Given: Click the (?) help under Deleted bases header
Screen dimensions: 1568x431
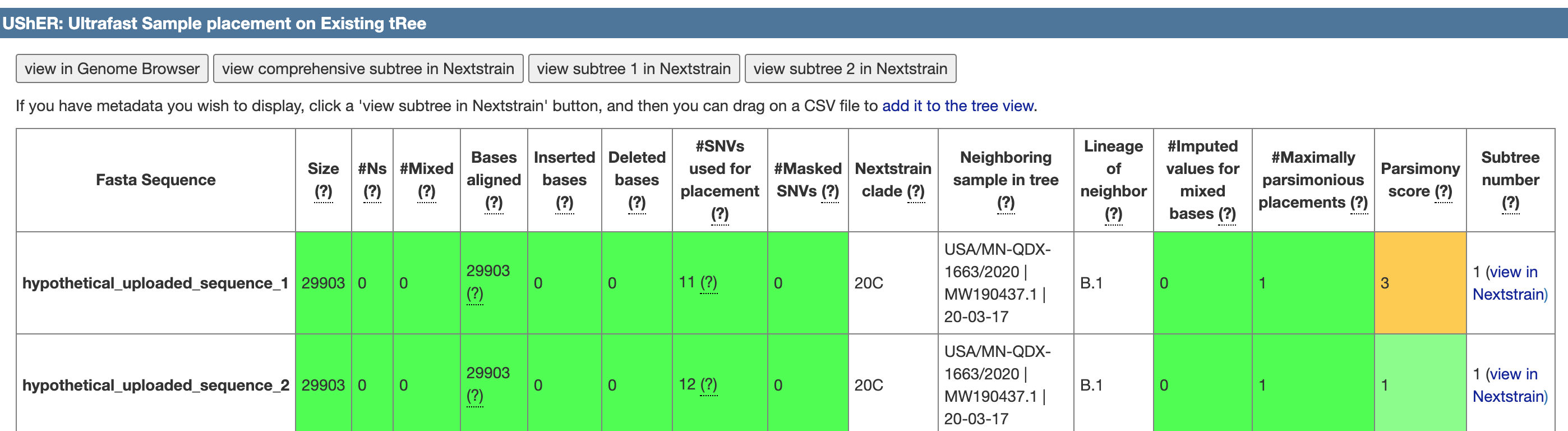Looking at the screenshot, I should point(637,202).
